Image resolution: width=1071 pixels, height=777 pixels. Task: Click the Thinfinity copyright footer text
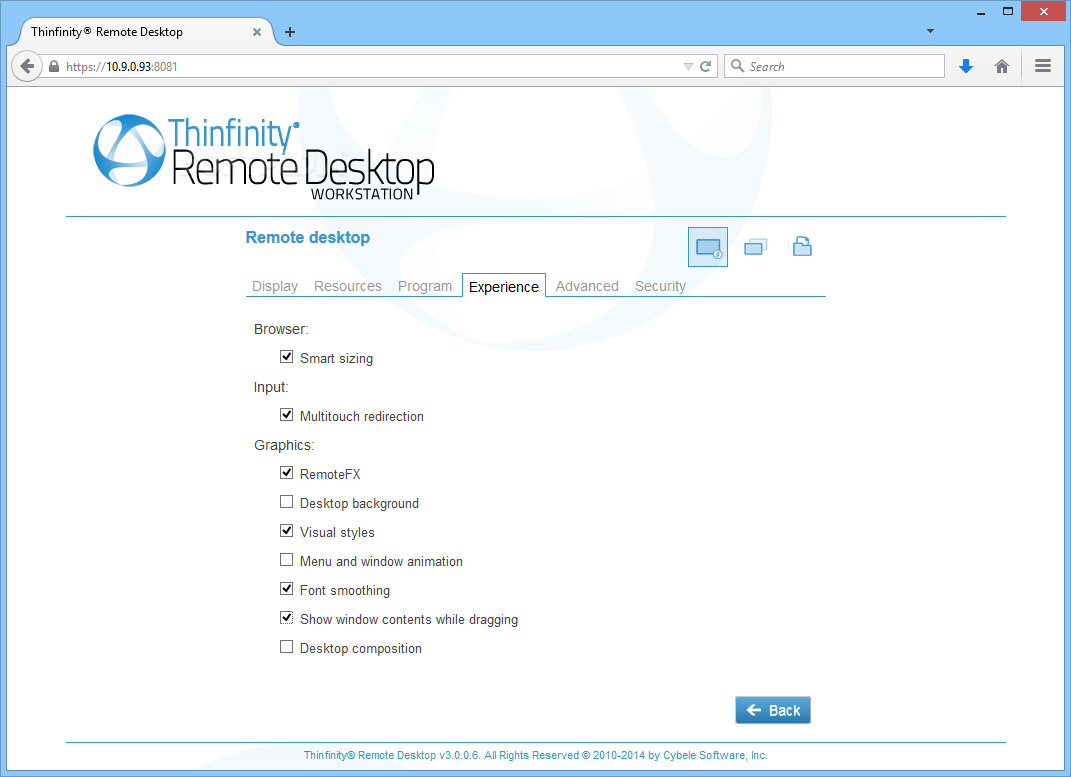tap(536, 755)
